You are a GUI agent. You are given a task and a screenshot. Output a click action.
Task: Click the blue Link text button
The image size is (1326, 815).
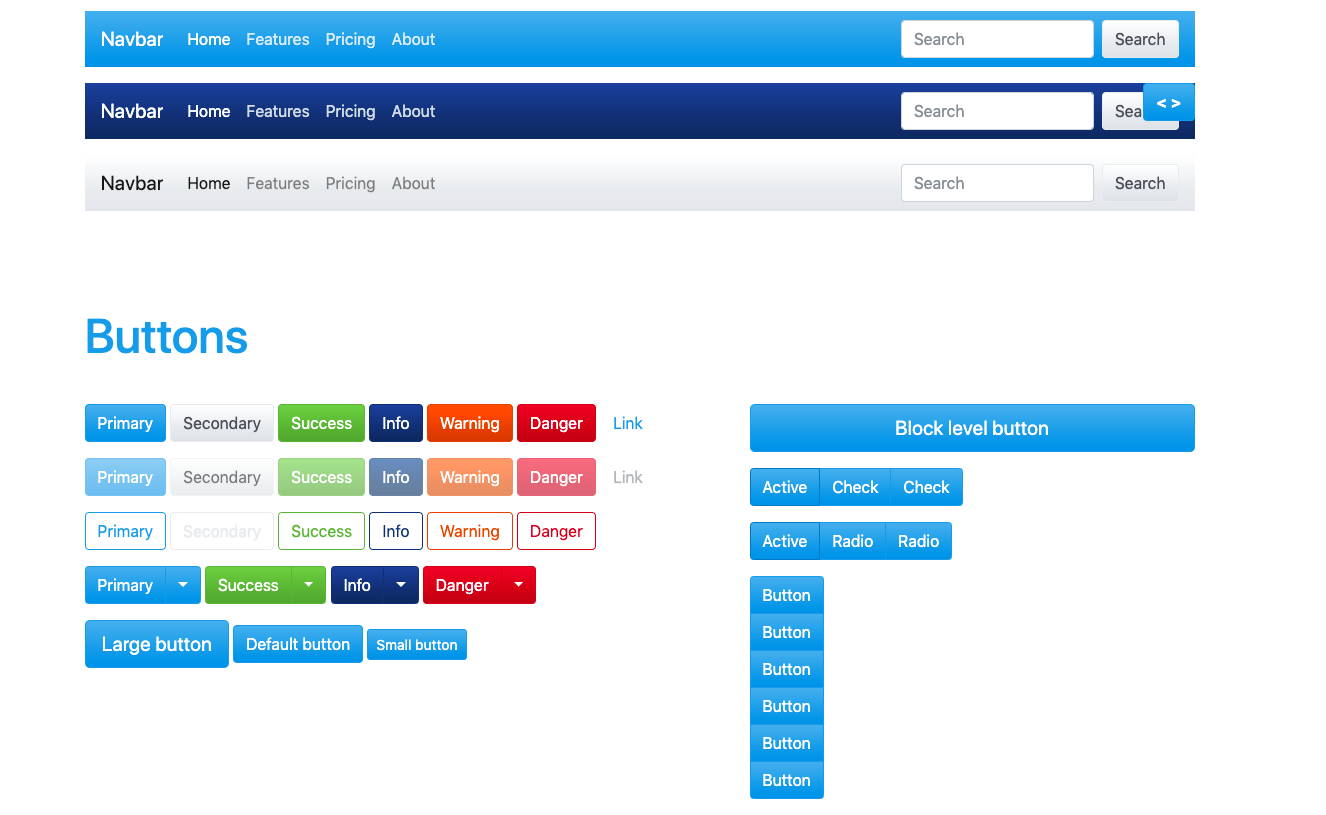628,423
